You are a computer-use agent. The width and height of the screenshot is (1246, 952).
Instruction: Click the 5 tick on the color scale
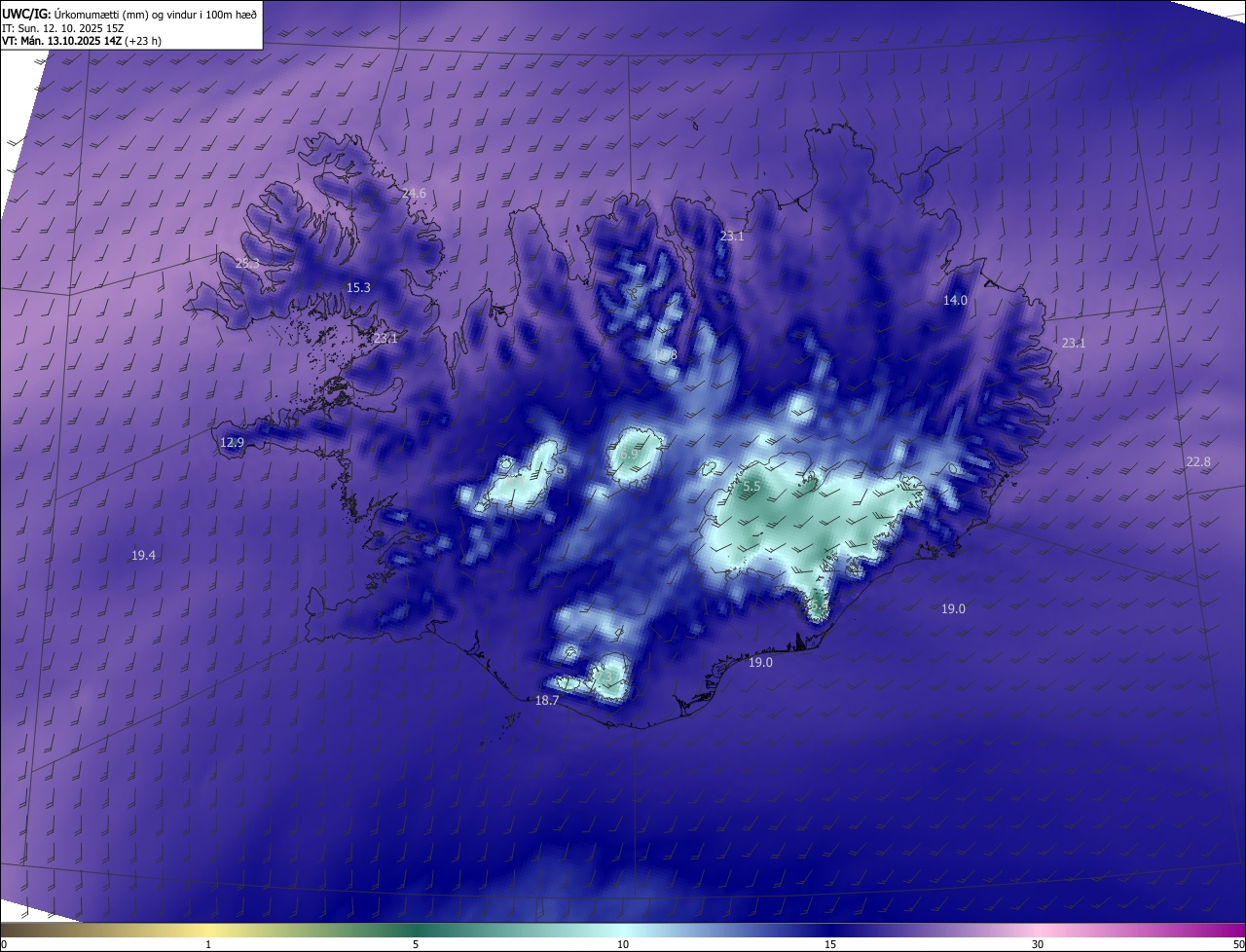pos(416,944)
